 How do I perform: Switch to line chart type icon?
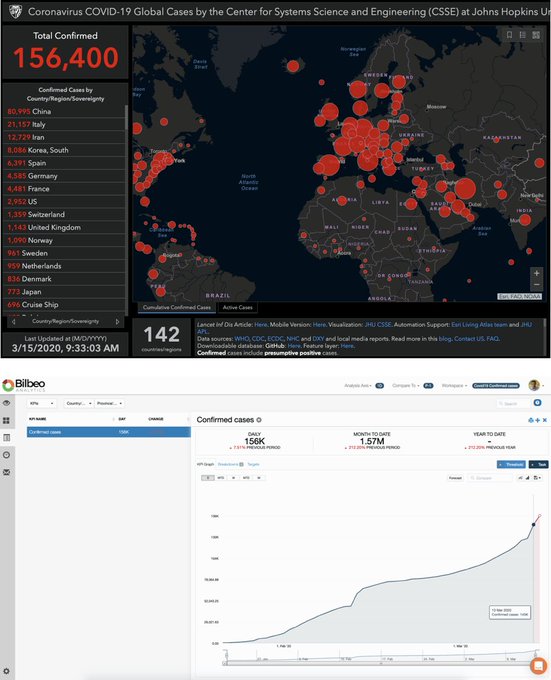520,478
